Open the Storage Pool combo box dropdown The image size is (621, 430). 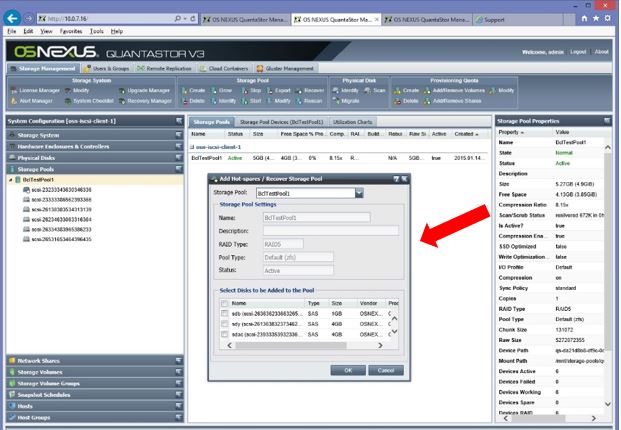(x=359, y=191)
